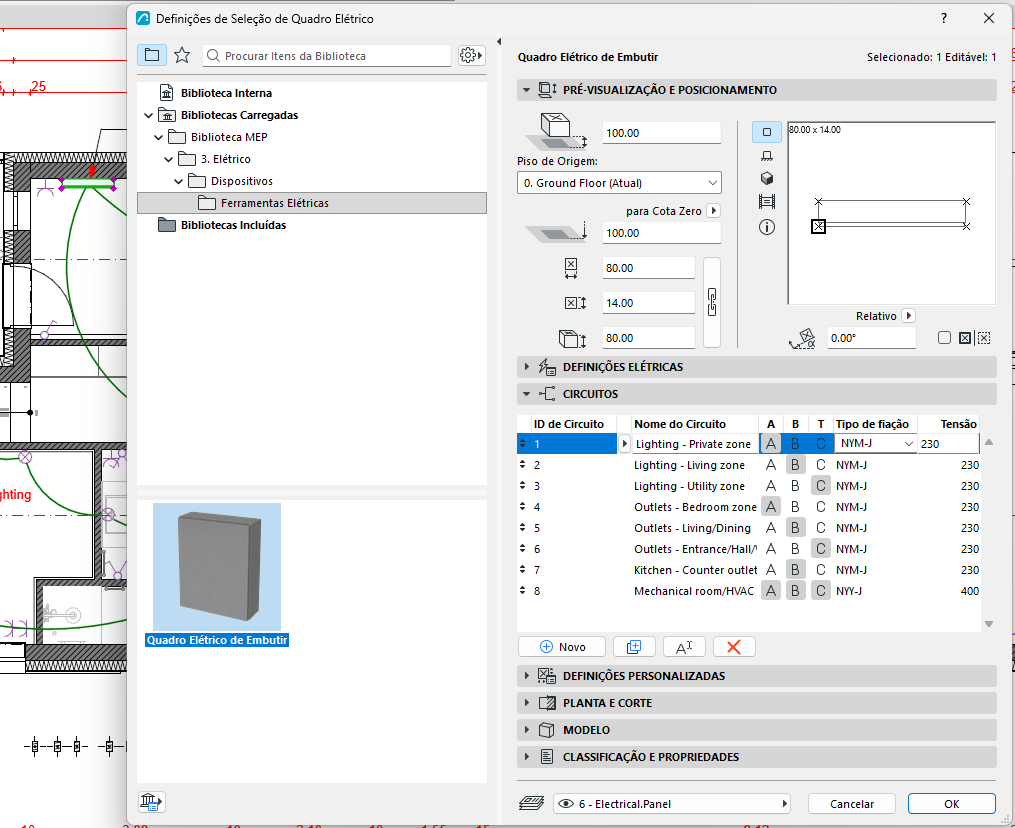This screenshot has height=828, width=1015.
Task: Expand the PLANTA E CORTE section
Action: (x=526, y=703)
